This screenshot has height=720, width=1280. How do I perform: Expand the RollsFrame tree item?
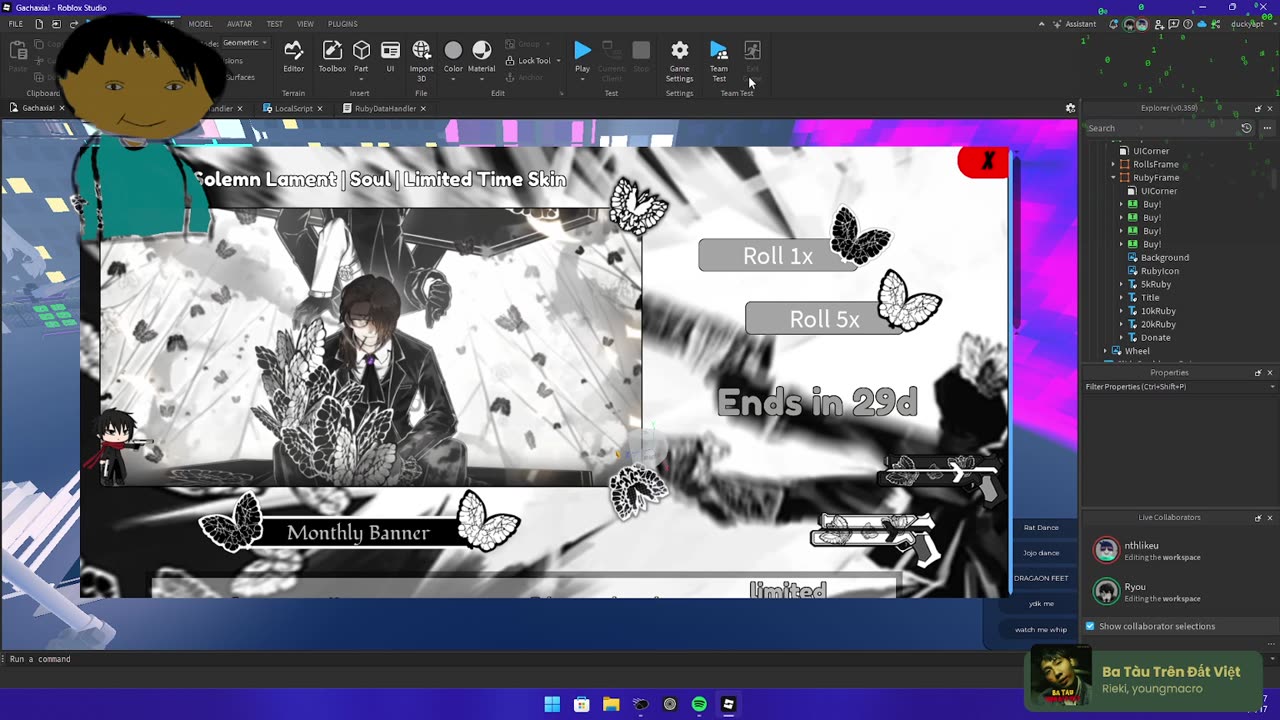click(x=1113, y=164)
